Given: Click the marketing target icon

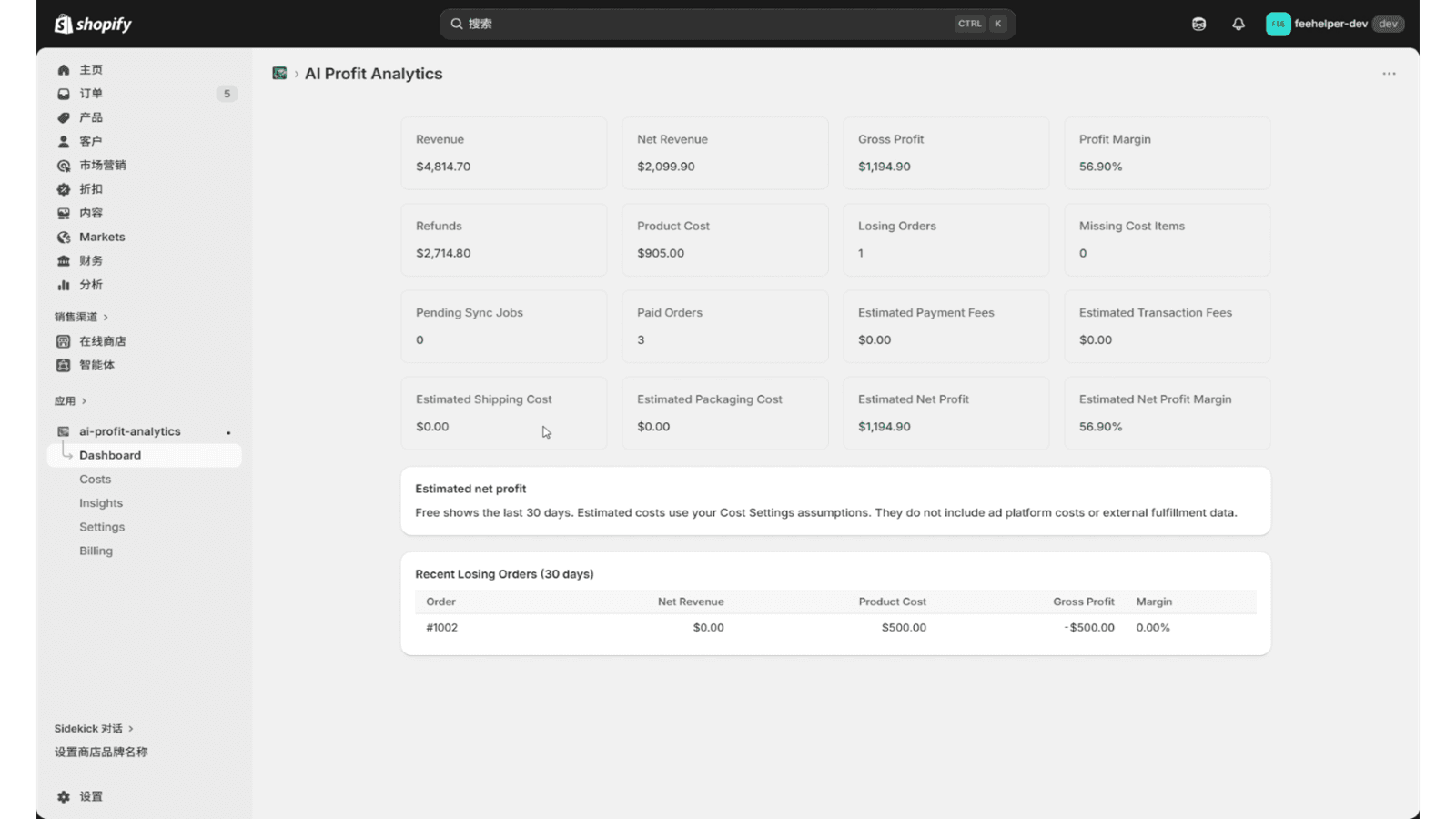Looking at the screenshot, I should coord(64,166).
